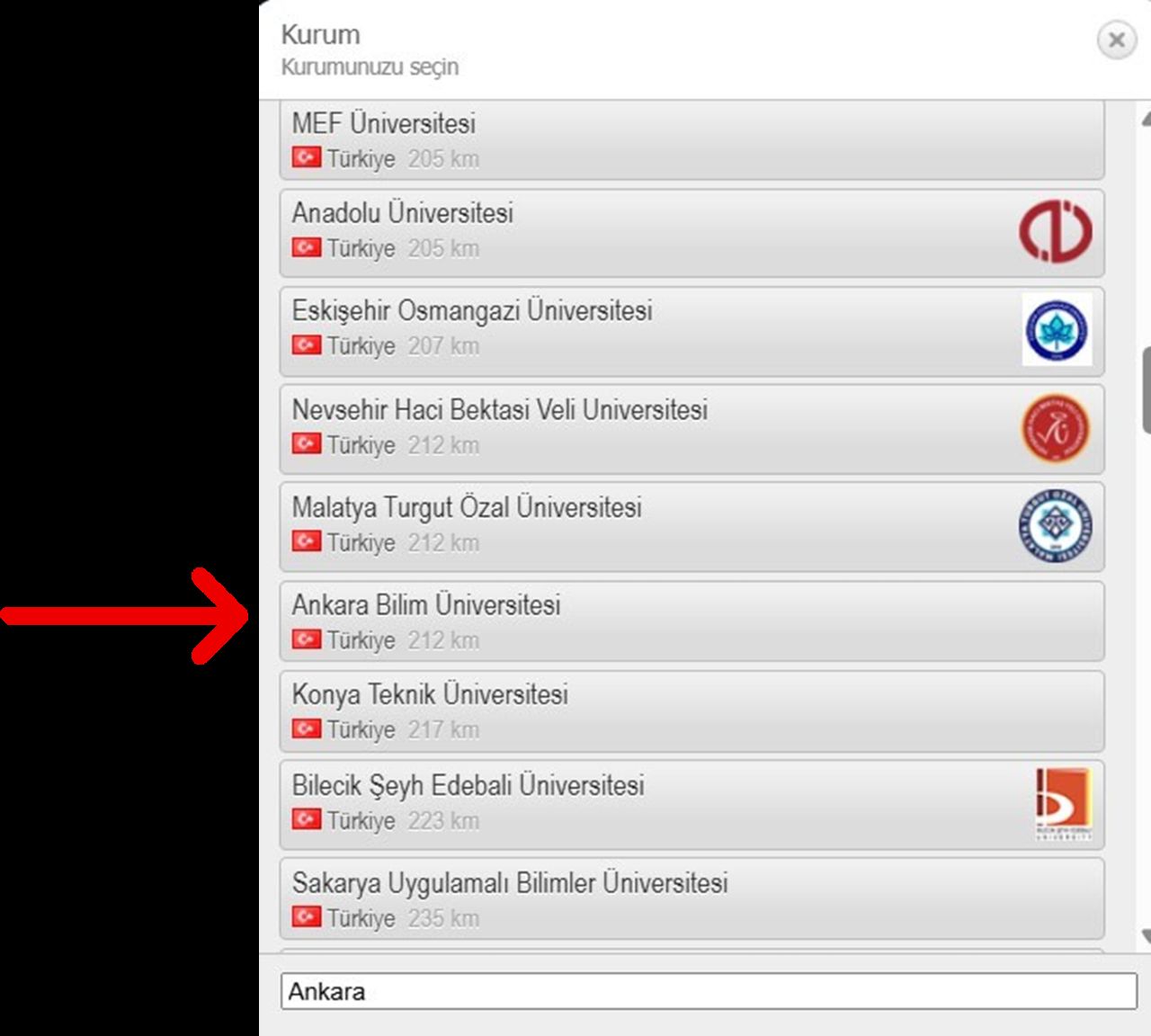Screen dimensions: 1151x1036
Task: Click the Malatya Turgut Özal Üniversitesi emblem
Action: tap(1056, 526)
